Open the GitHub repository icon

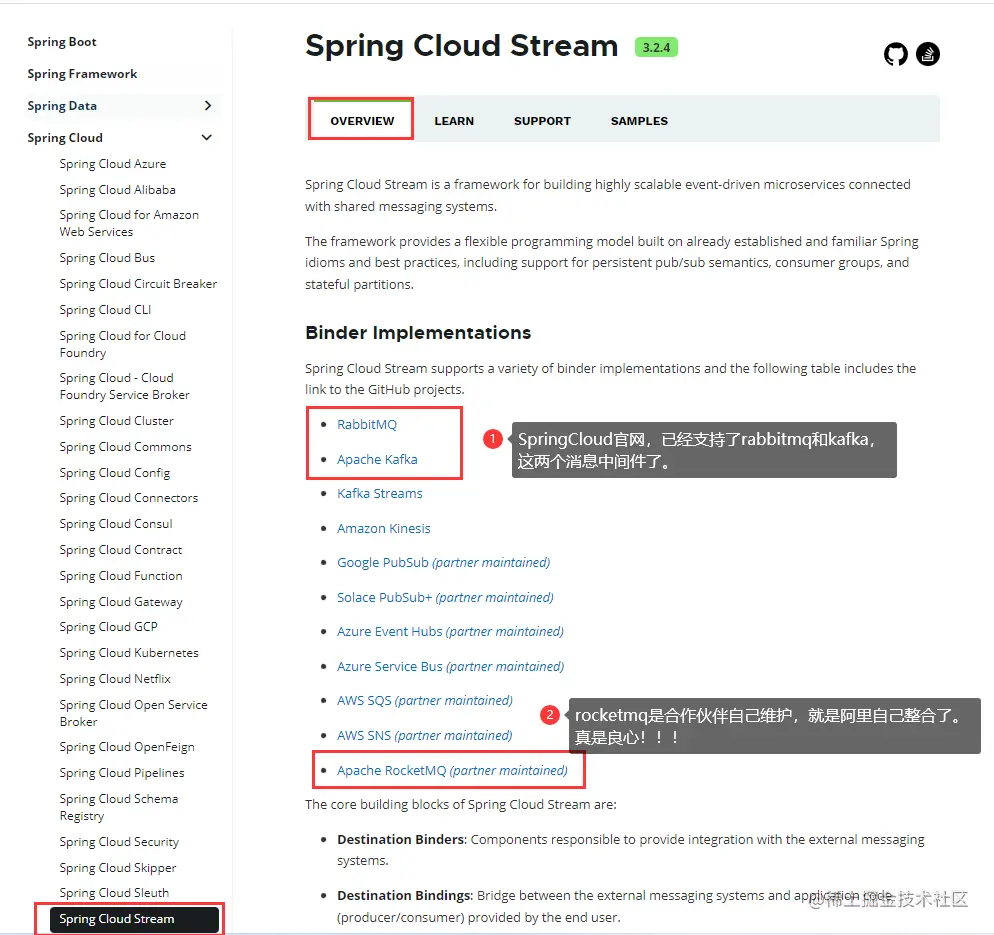(x=895, y=55)
